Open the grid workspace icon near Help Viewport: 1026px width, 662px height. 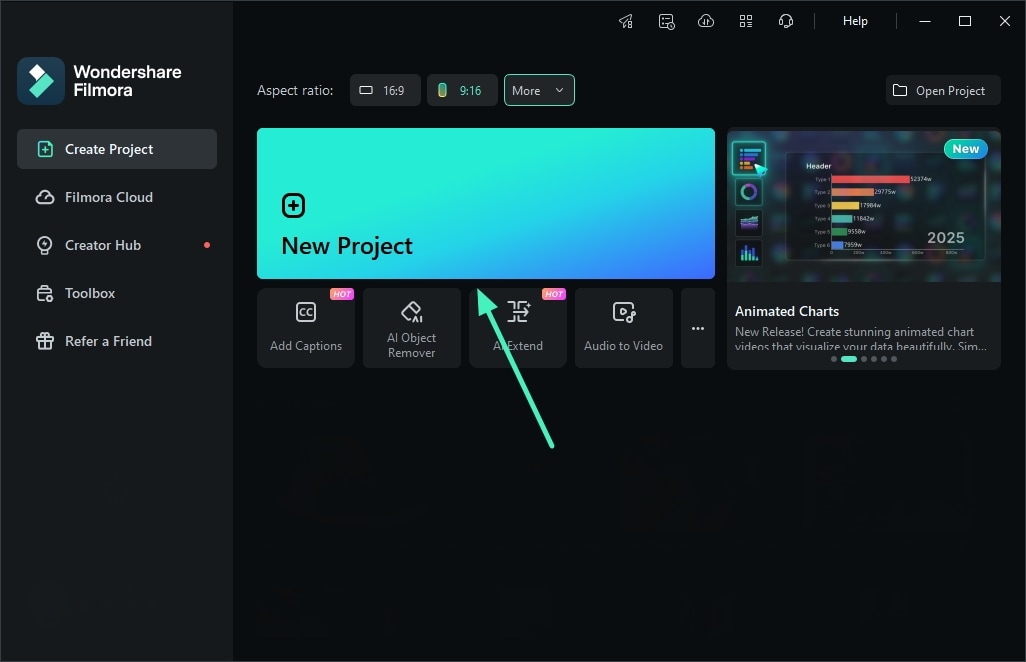(746, 20)
